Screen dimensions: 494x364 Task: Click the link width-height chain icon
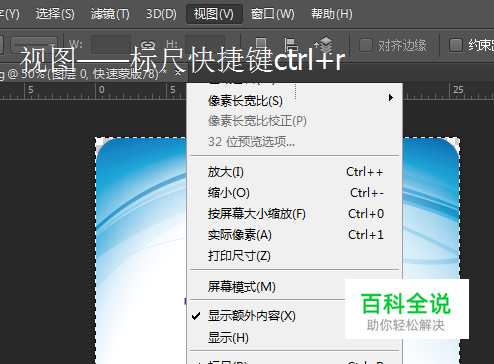click(x=148, y=45)
